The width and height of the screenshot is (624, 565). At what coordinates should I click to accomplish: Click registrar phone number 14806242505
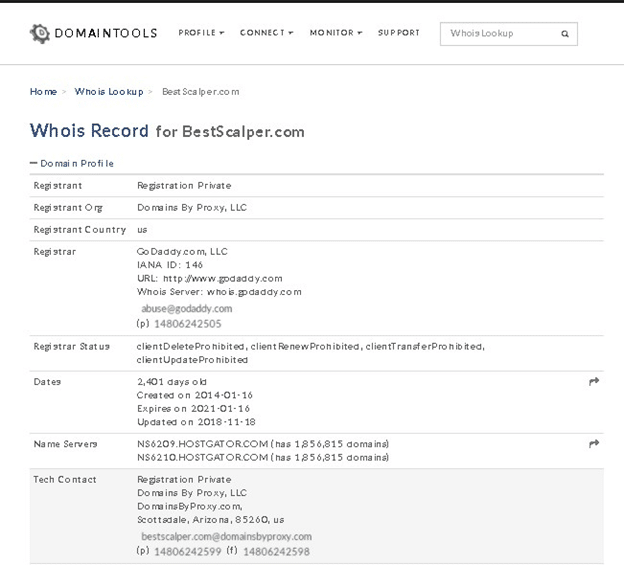pos(187,324)
